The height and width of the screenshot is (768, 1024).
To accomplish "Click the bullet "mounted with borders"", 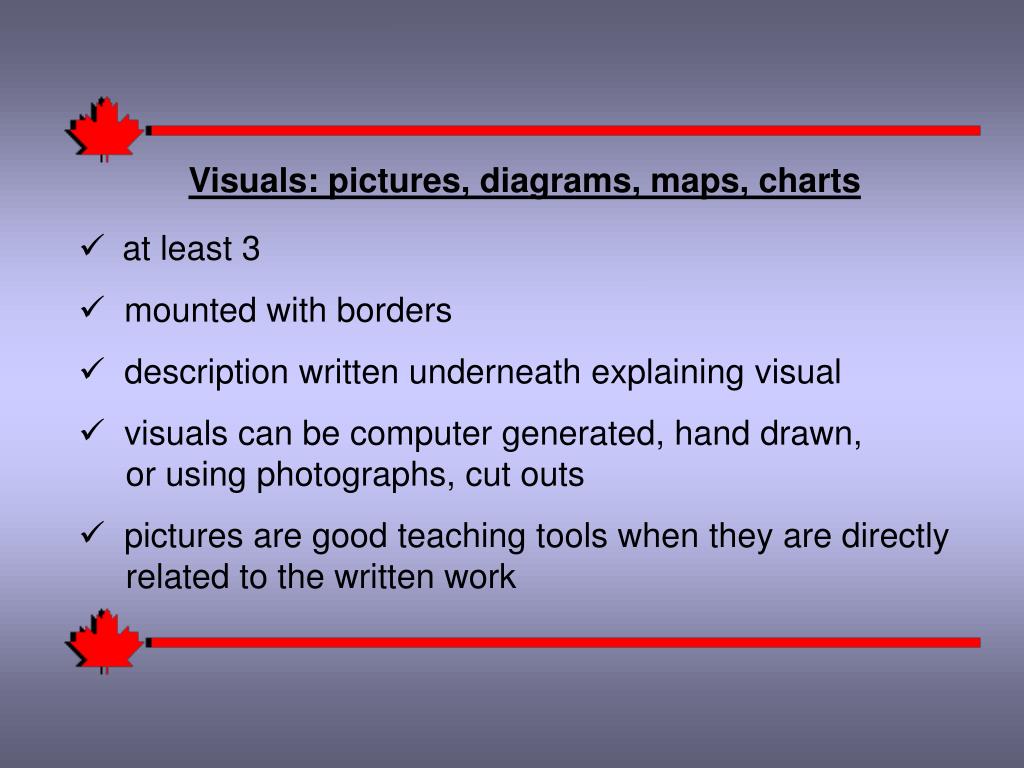I will tap(288, 310).
